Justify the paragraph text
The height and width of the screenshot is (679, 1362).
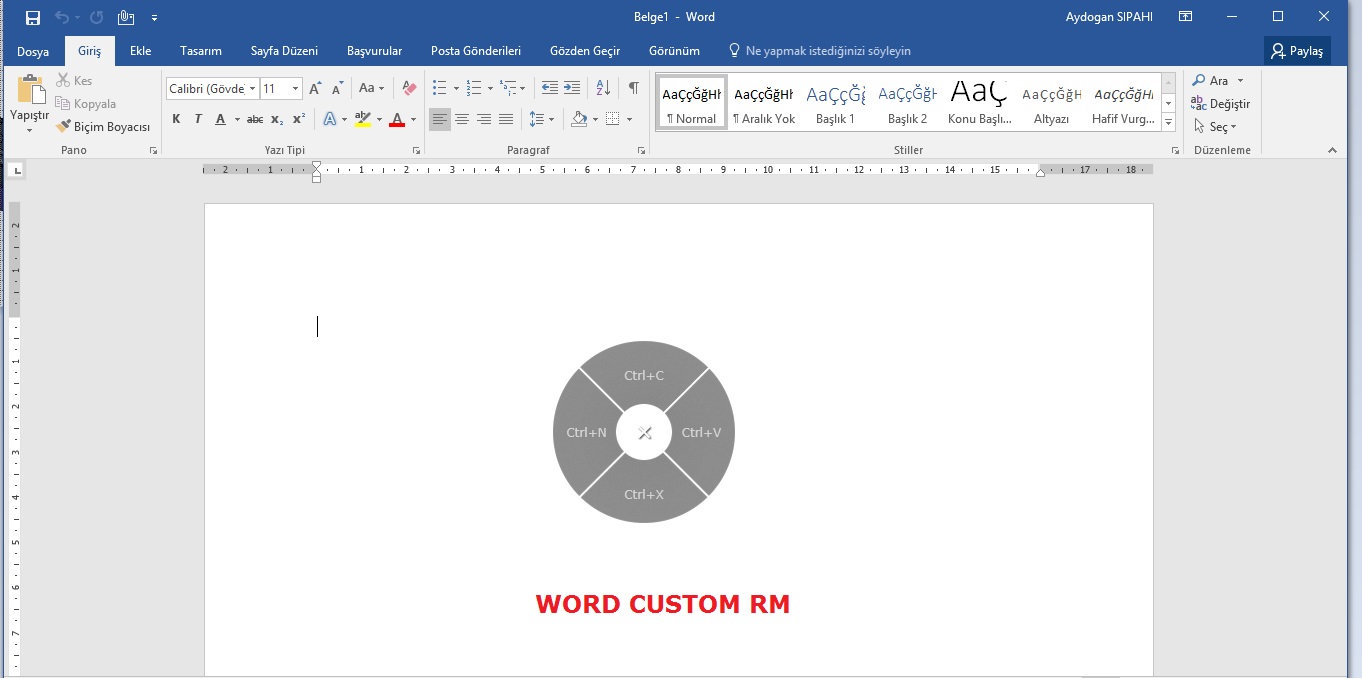click(506, 119)
